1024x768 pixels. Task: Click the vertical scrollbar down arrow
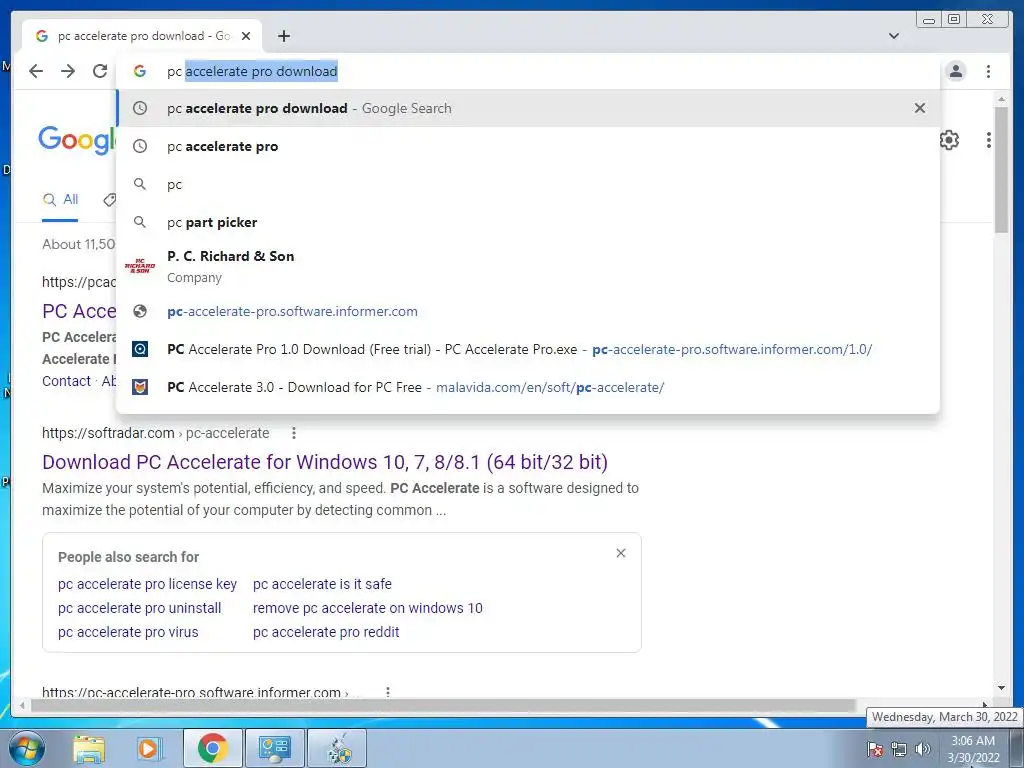point(1001,688)
